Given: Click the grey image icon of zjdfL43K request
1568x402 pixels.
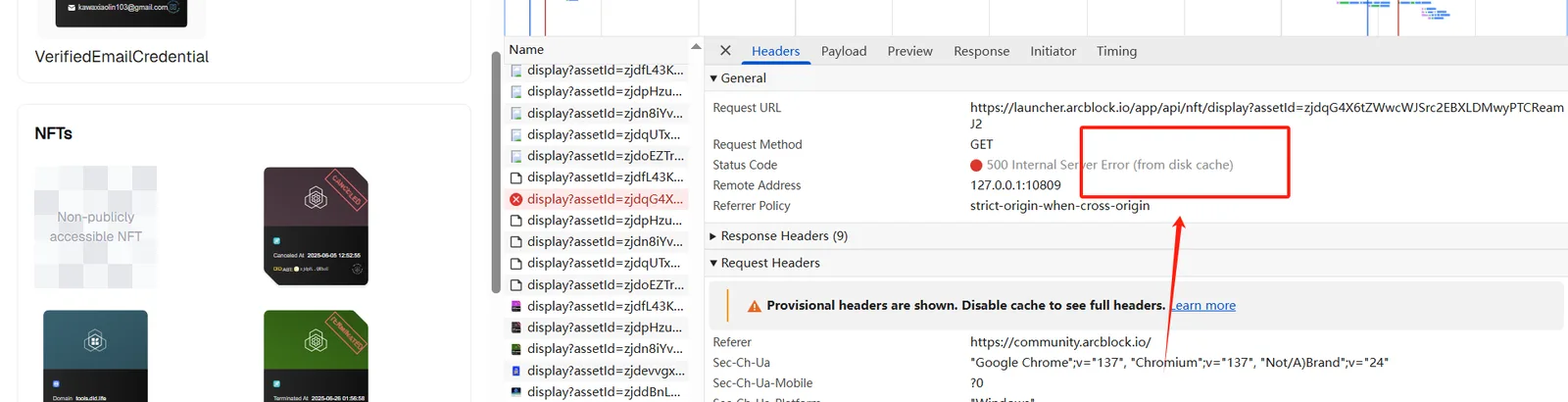Looking at the screenshot, I should point(516,71).
